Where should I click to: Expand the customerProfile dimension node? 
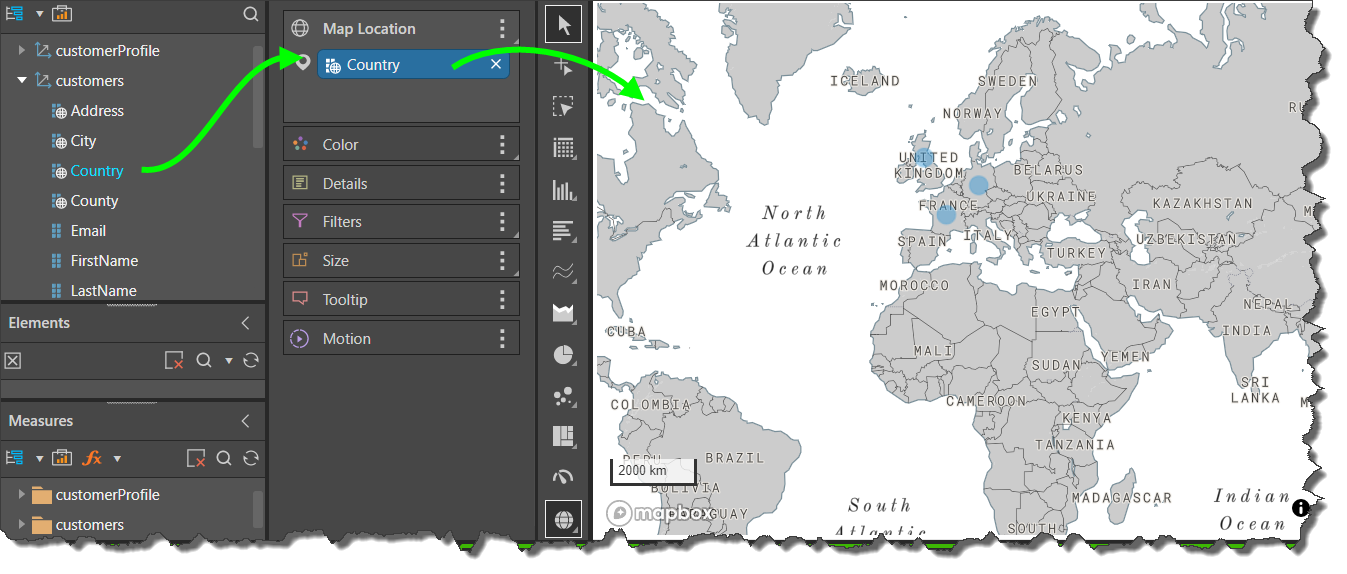[x=22, y=51]
